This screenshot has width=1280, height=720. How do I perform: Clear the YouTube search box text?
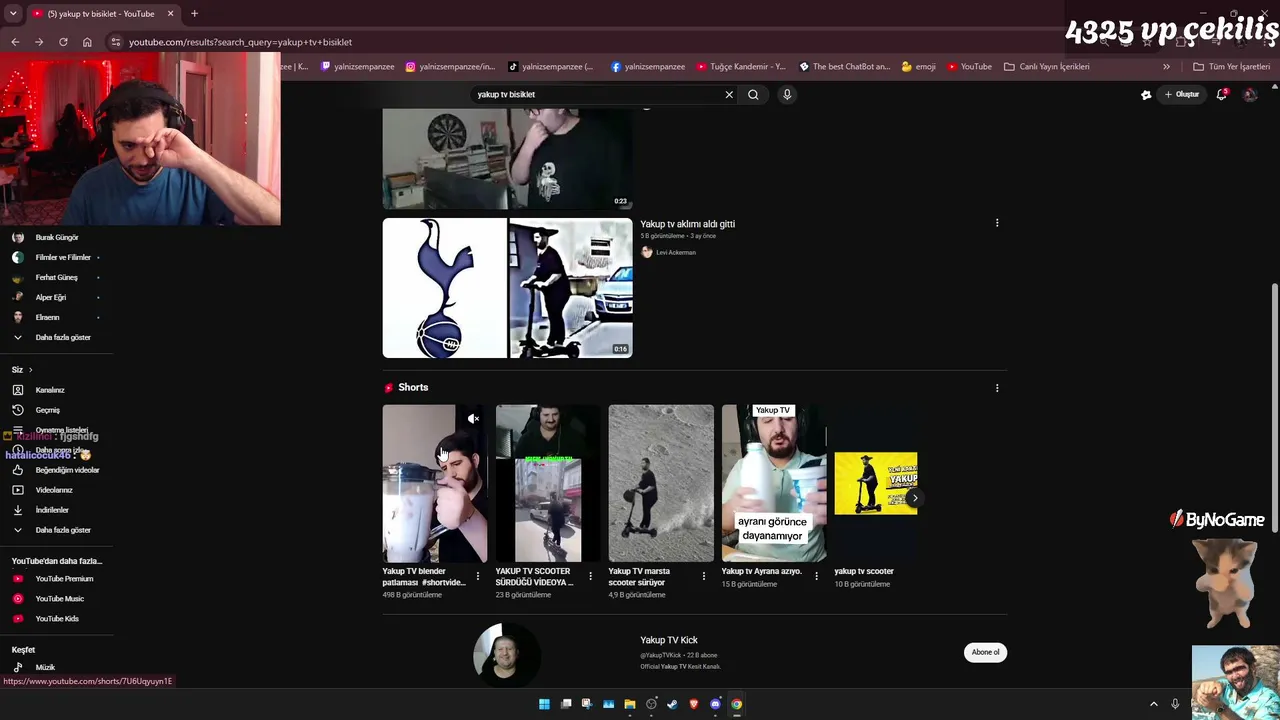(x=729, y=94)
